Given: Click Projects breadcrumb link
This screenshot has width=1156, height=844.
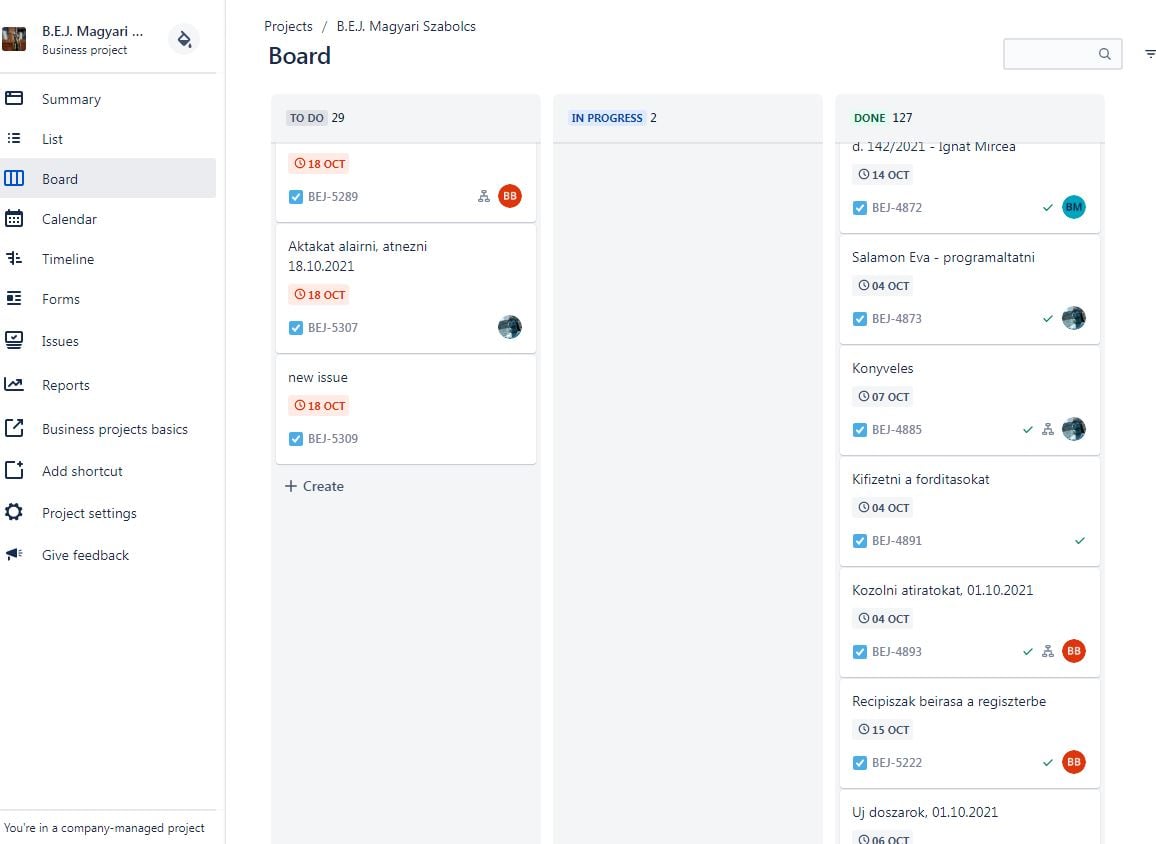Looking at the screenshot, I should 288,27.
